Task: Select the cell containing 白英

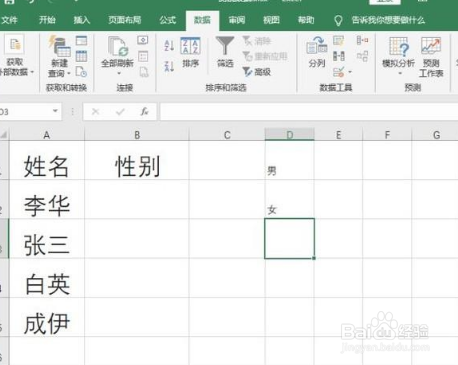Action: click(x=47, y=278)
